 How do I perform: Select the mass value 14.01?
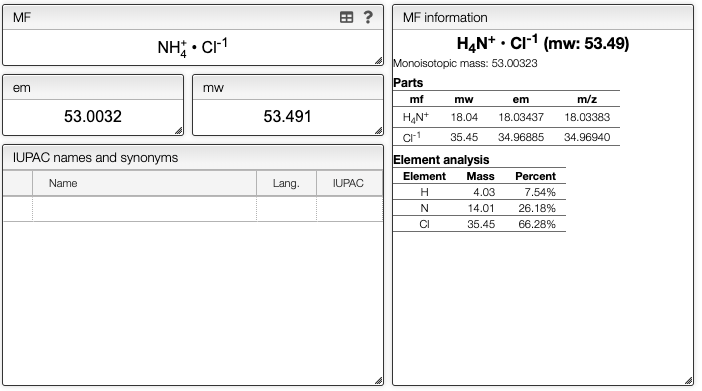tap(481, 208)
